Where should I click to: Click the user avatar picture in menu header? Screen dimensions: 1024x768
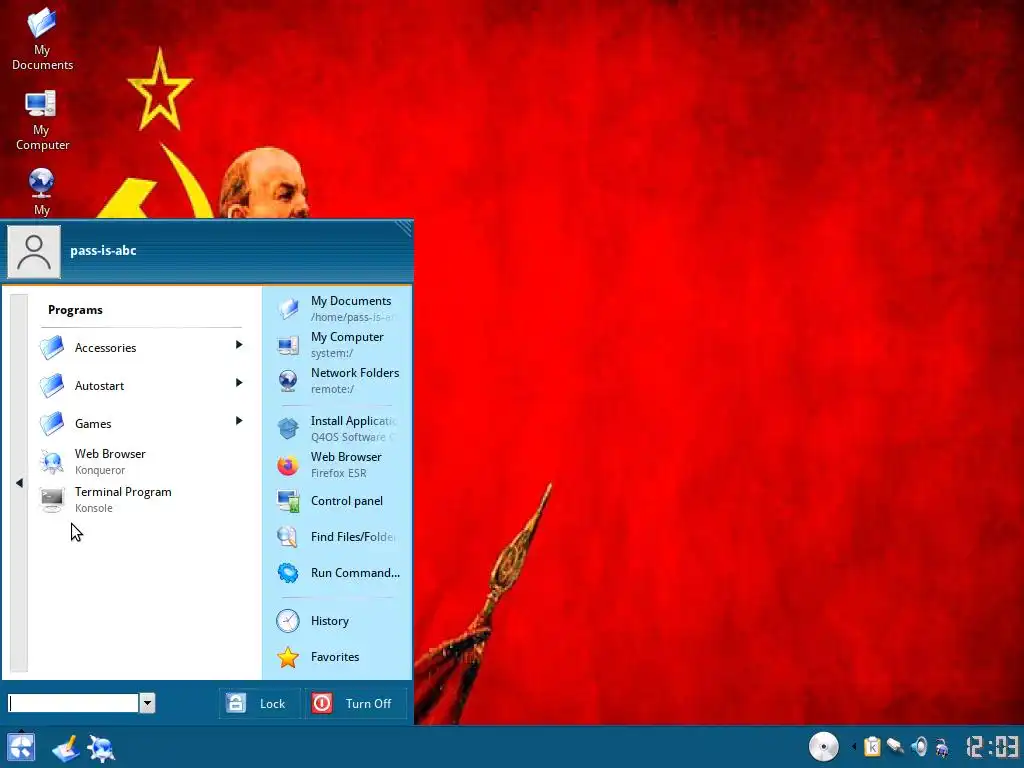coord(34,252)
